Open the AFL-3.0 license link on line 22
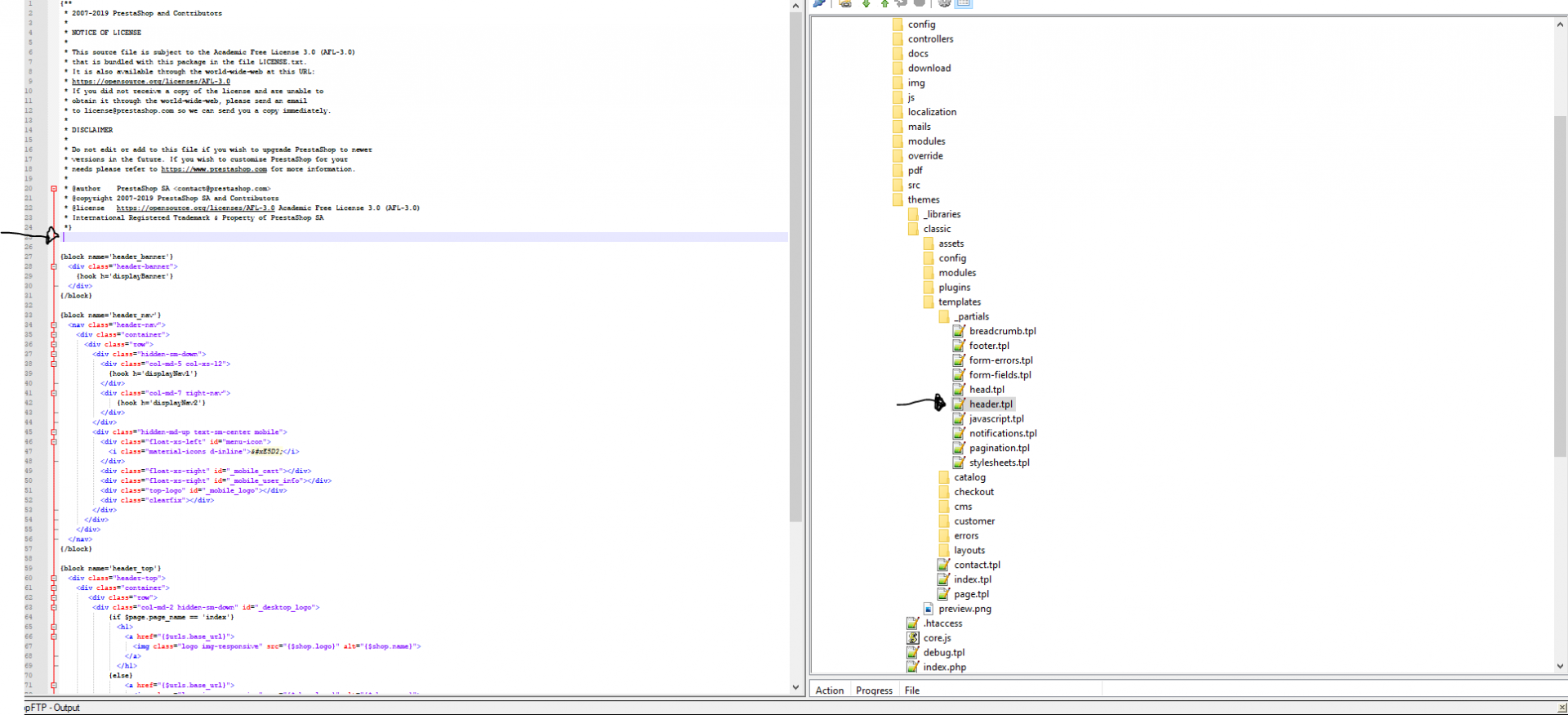Viewport: 1568px width, 715px height. pos(195,208)
